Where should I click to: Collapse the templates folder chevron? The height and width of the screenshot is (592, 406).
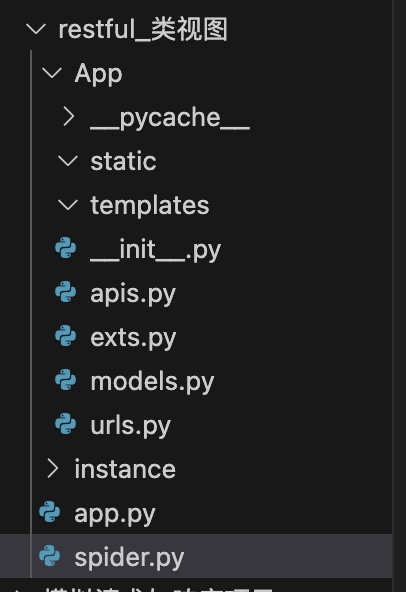(68, 204)
